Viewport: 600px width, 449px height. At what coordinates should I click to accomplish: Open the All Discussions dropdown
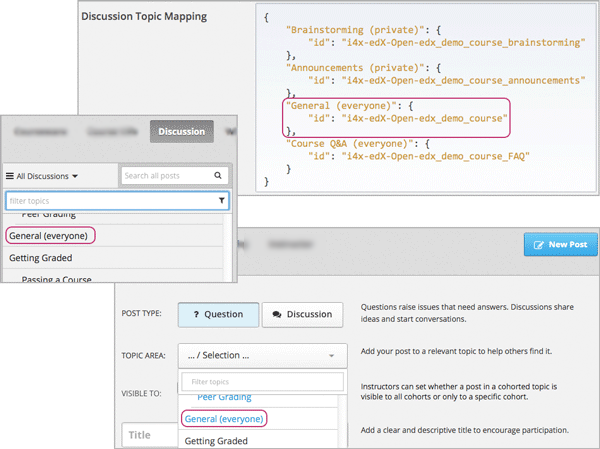[42, 176]
